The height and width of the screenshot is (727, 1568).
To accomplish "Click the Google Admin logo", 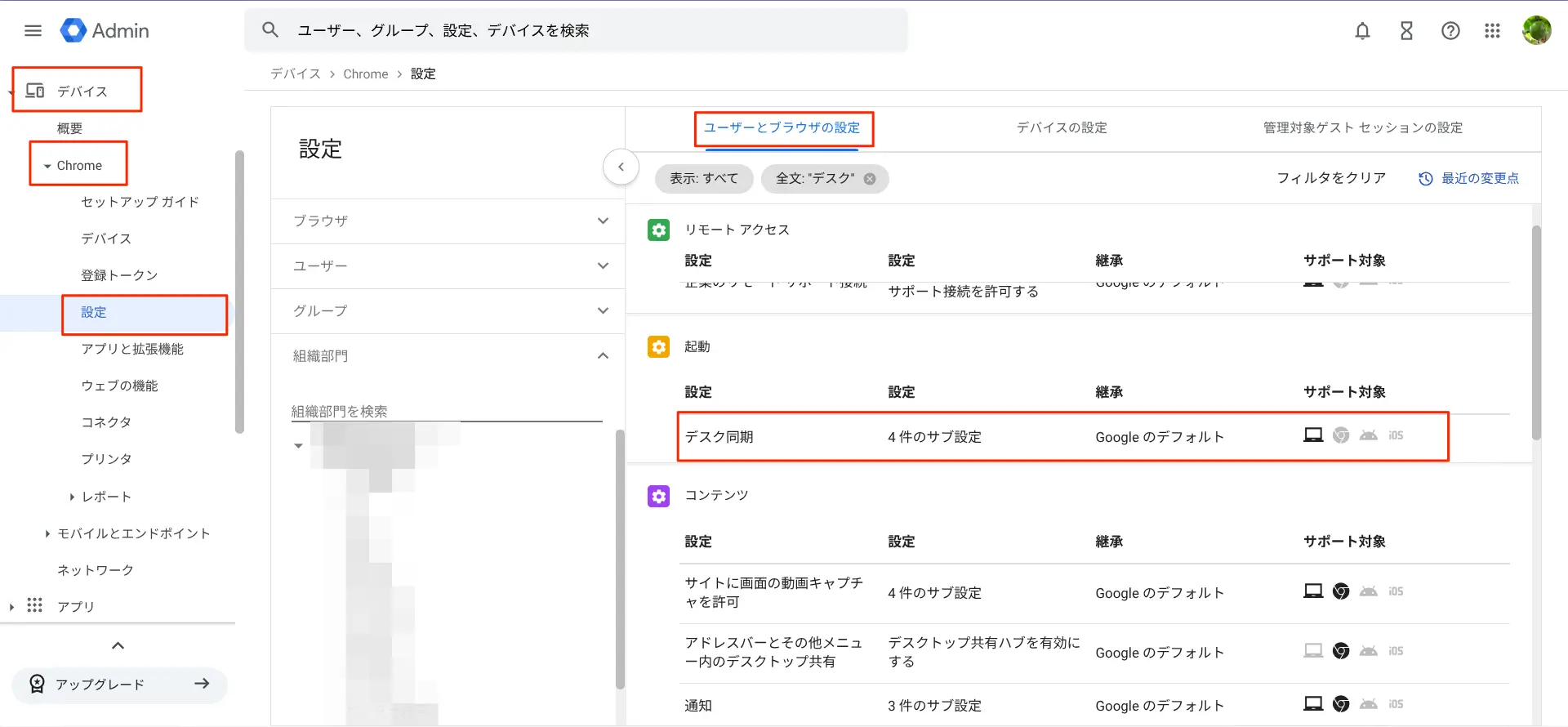I will click(105, 31).
